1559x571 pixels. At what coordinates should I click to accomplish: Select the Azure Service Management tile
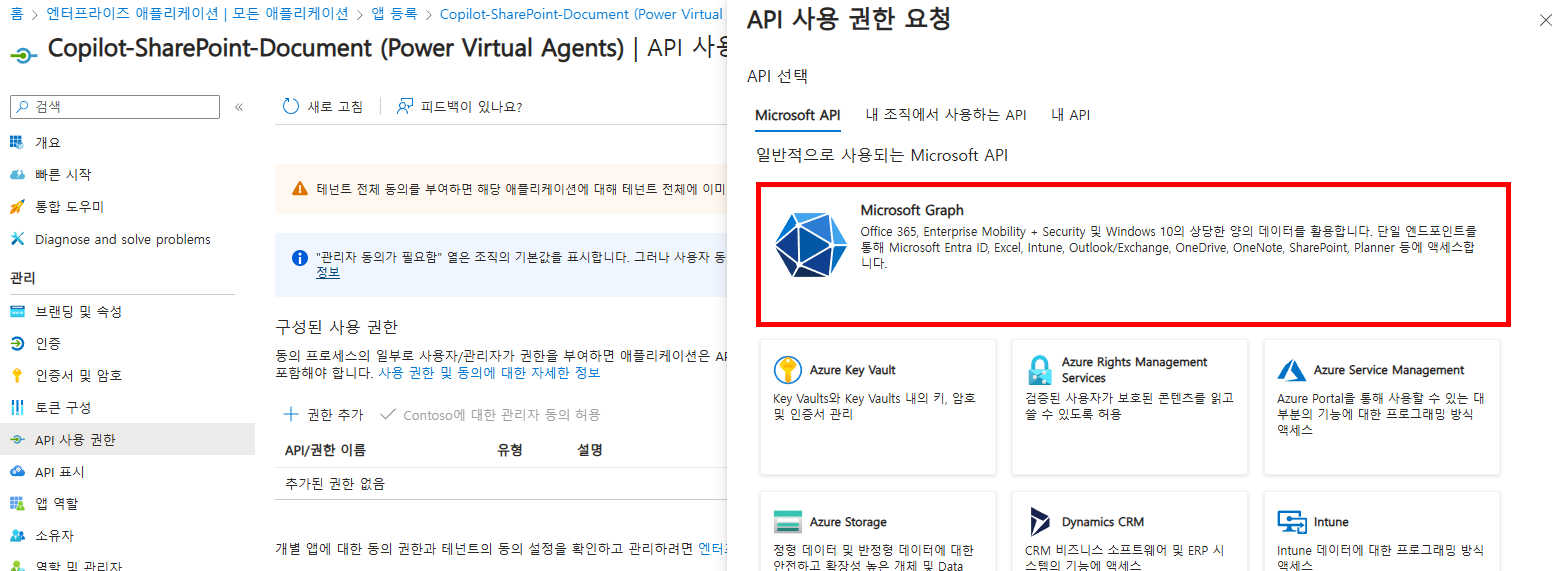tap(1381, 407)
